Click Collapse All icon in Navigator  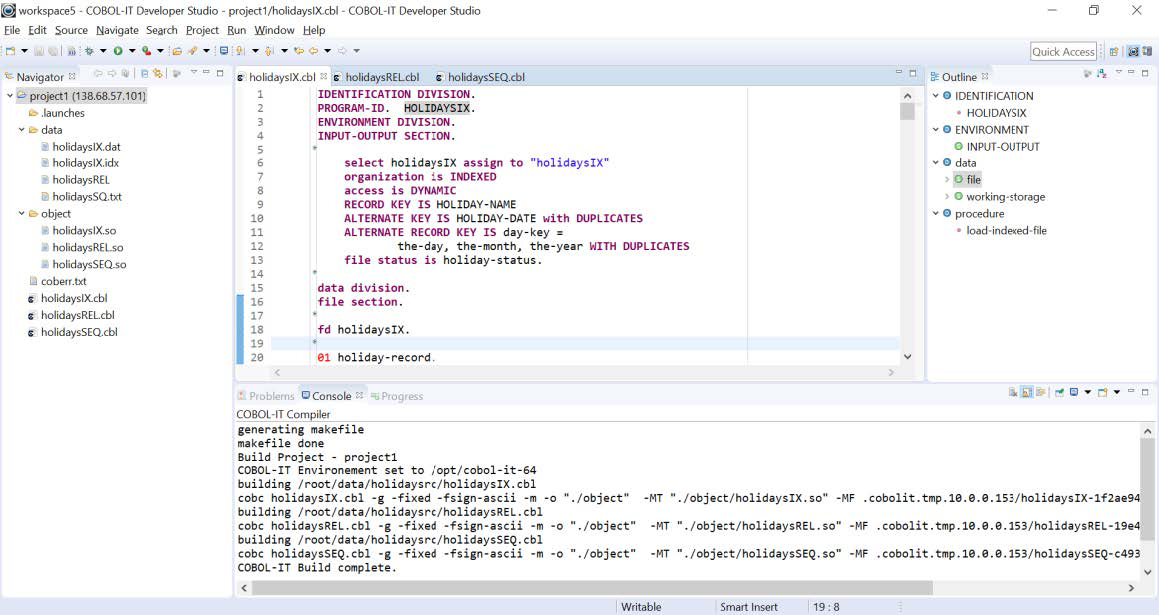(x=145, y=73)
